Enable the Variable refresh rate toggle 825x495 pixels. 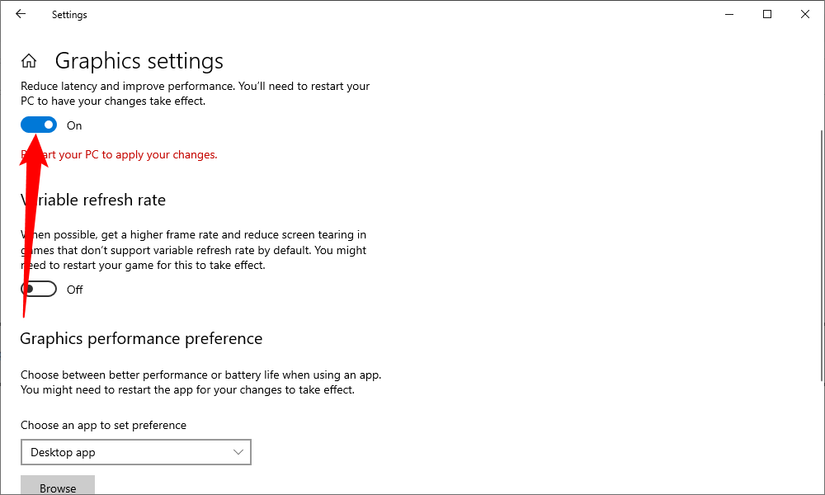point(39,289)
